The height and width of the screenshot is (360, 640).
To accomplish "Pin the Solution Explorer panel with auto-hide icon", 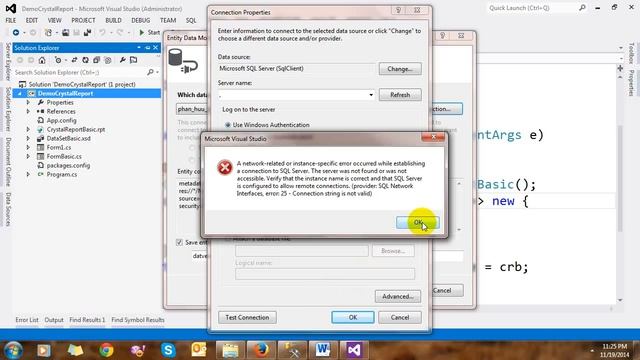I will pos(147,48).
